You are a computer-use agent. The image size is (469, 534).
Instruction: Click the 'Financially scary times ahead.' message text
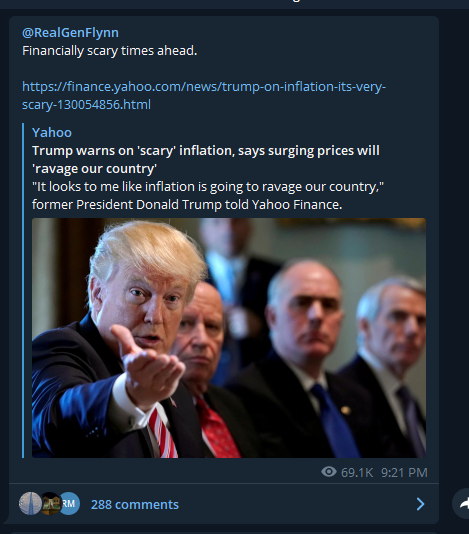coord(110,51)
